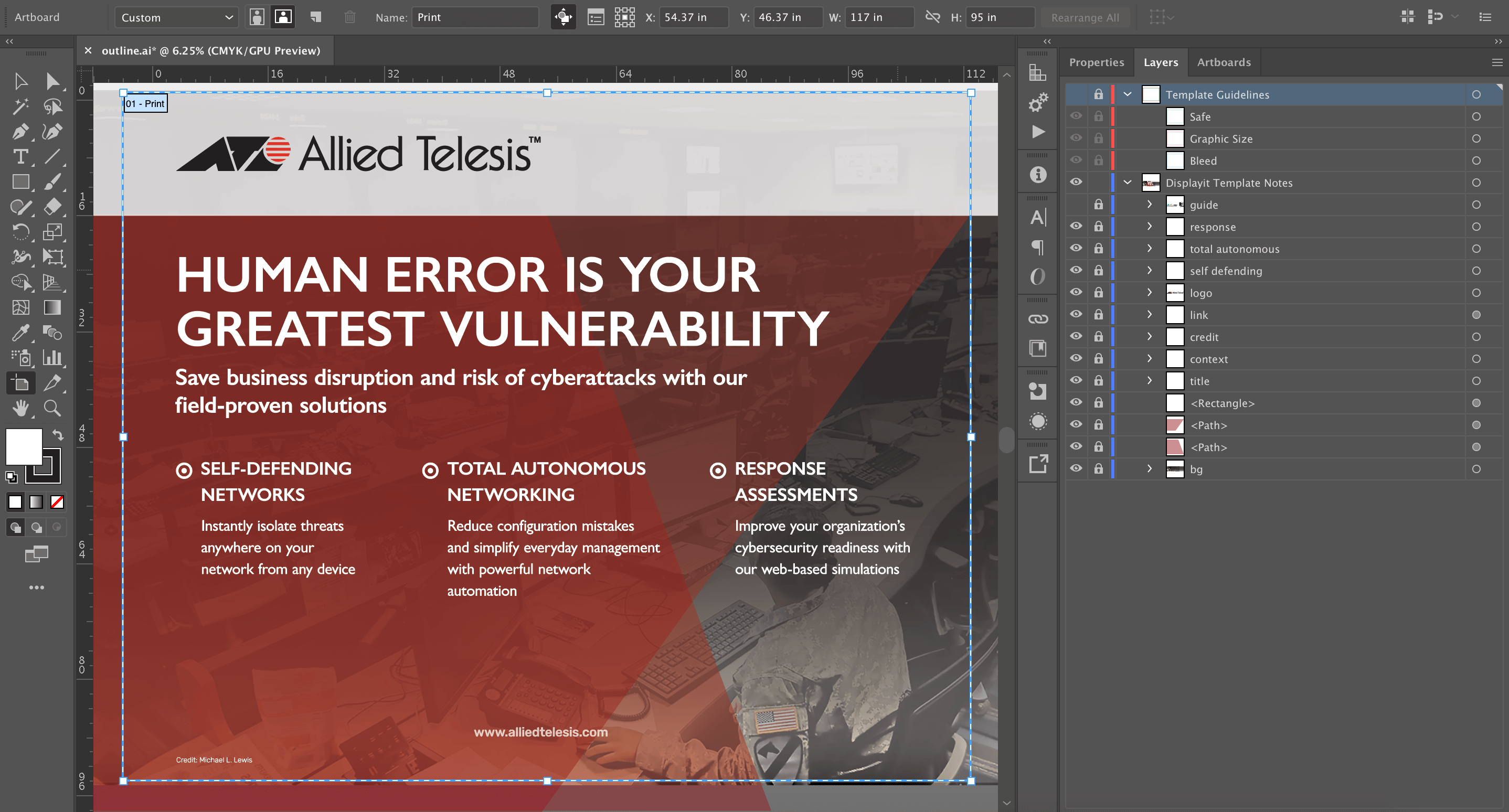Click the white fill color swatch

tap(24, 446)
